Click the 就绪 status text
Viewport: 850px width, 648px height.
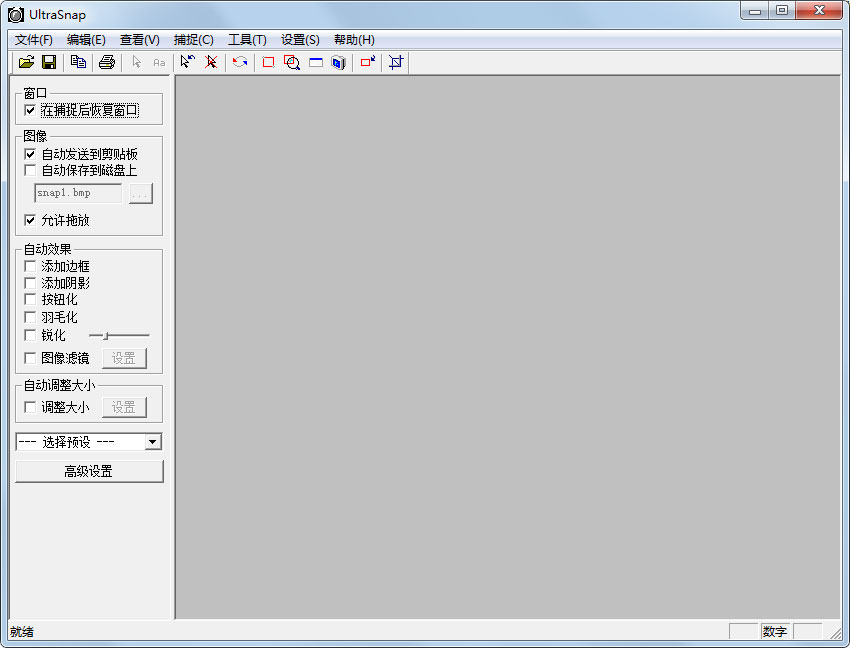22,632
